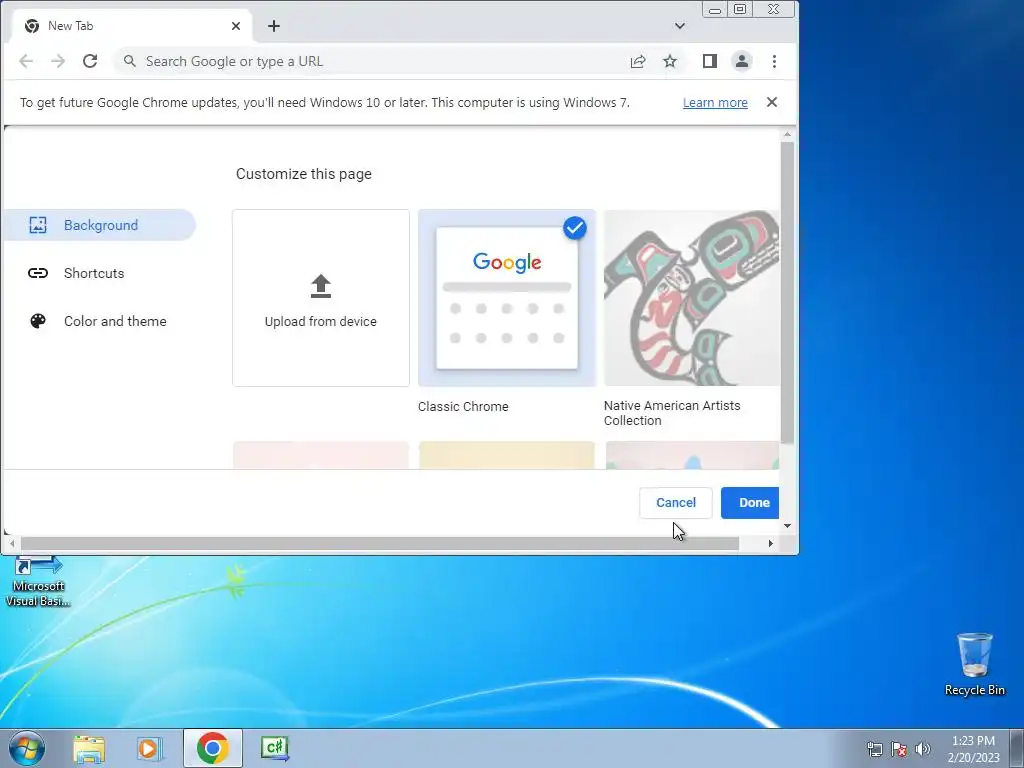Click the Customize this page heading
This screenshot has width=1024, height=768.
coord(304,174)
